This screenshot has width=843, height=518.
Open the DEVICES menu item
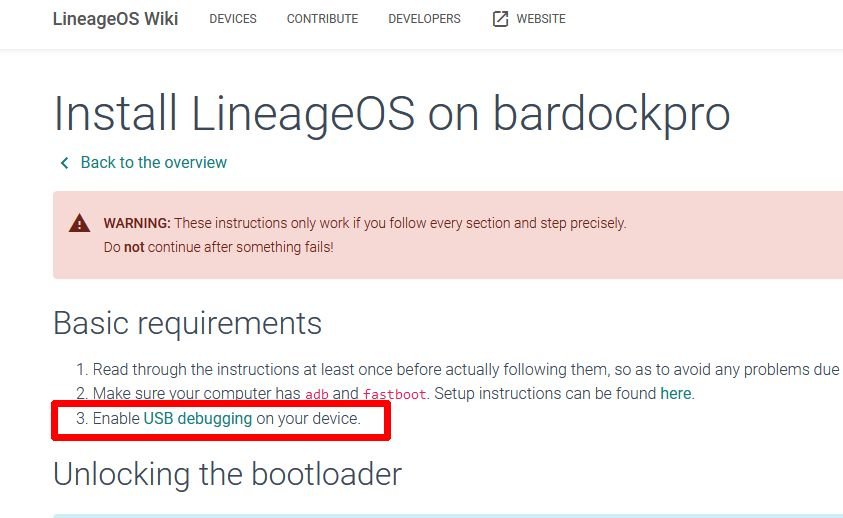(x=233, y=19)
